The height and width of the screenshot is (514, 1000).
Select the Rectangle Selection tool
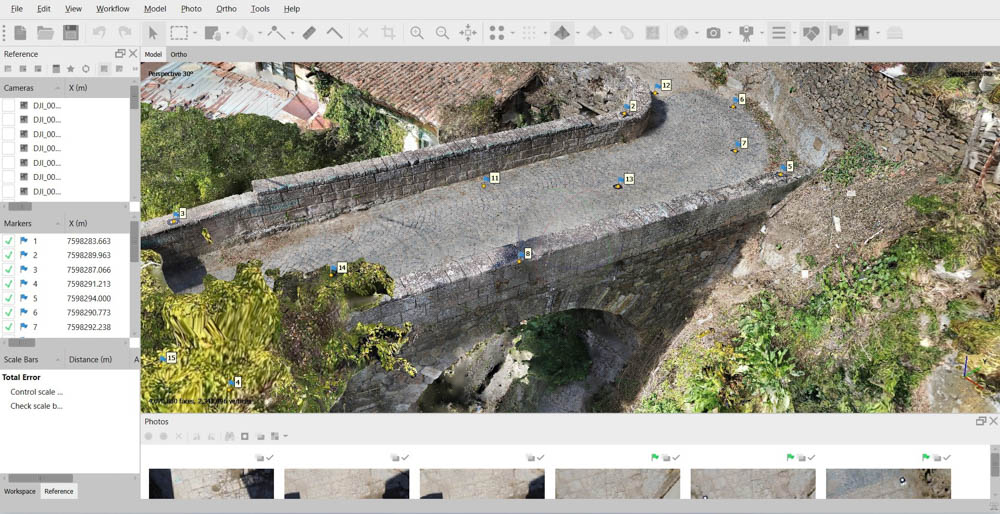(x=179, y=33)
